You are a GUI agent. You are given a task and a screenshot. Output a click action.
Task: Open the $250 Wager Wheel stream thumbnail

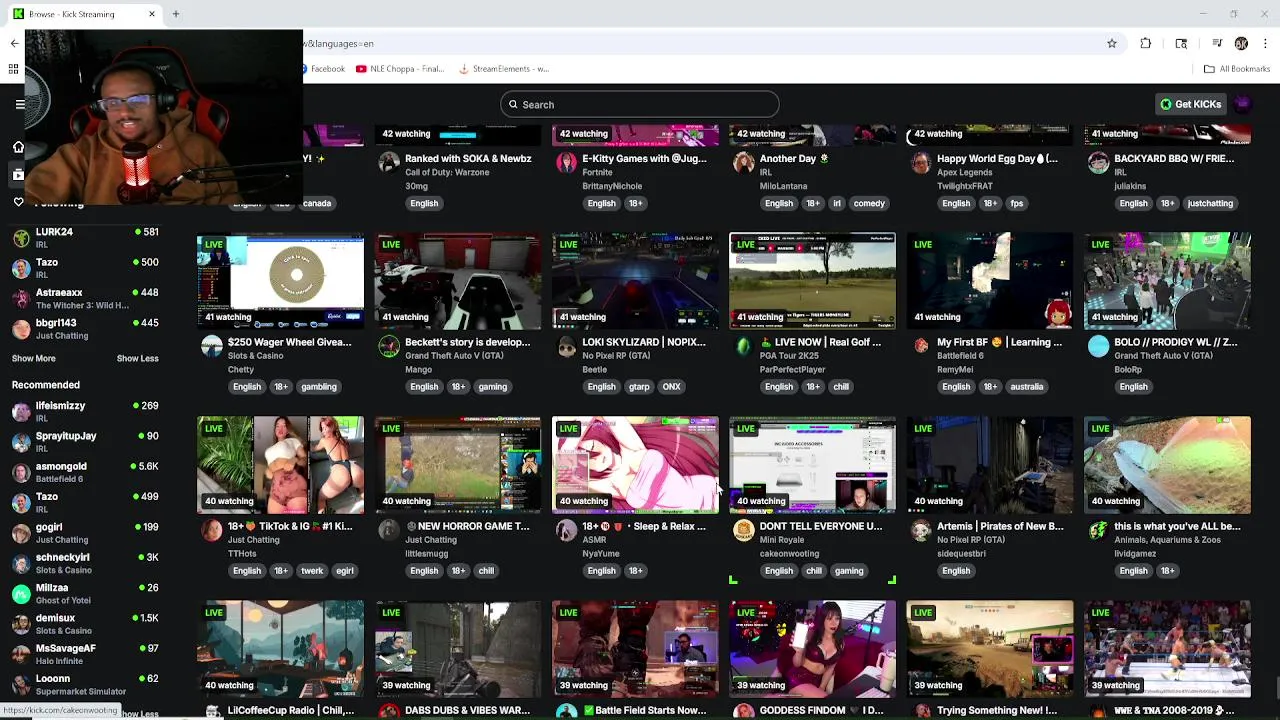click(x=280, y=281)
